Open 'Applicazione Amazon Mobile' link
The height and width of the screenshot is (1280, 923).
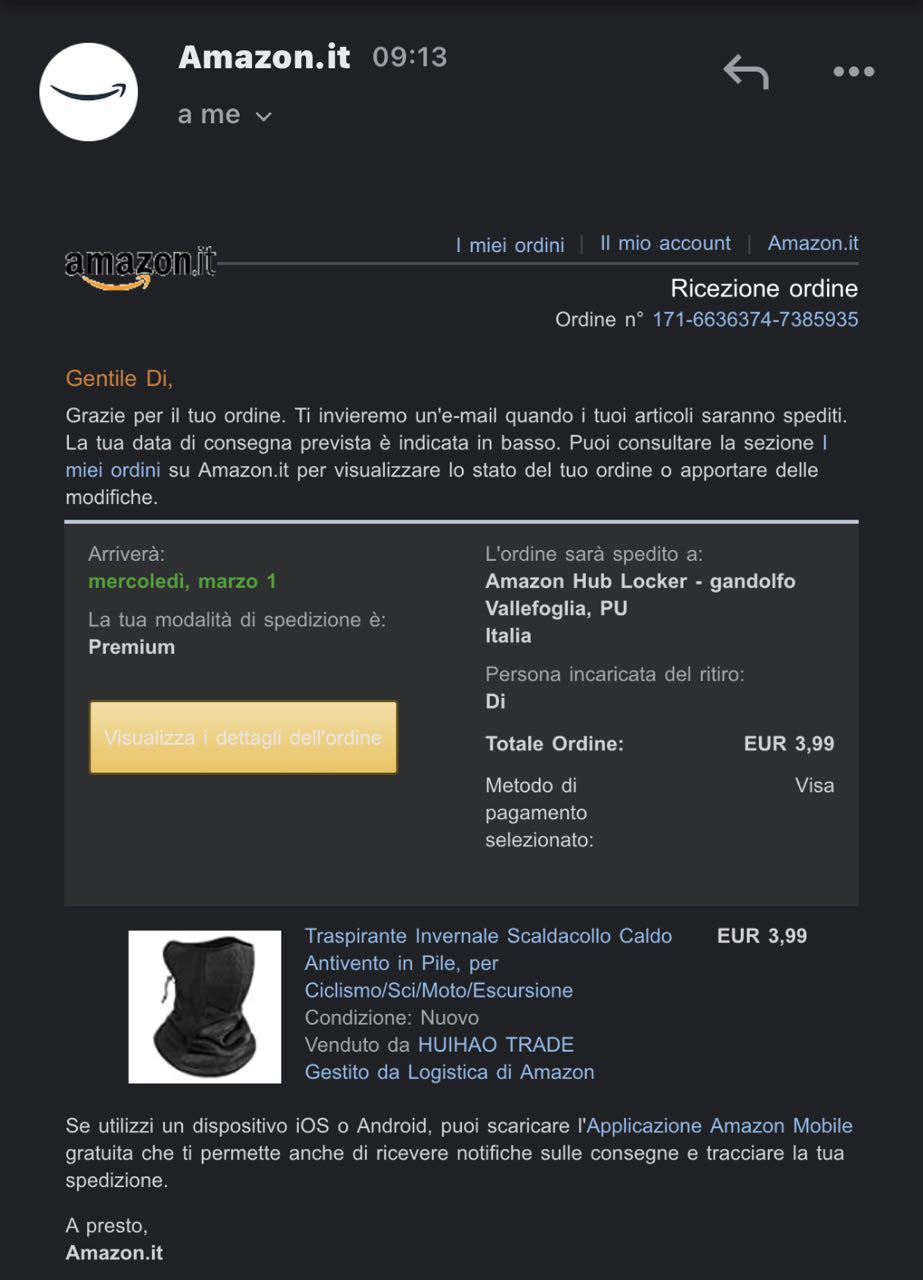click(720, 1126)
